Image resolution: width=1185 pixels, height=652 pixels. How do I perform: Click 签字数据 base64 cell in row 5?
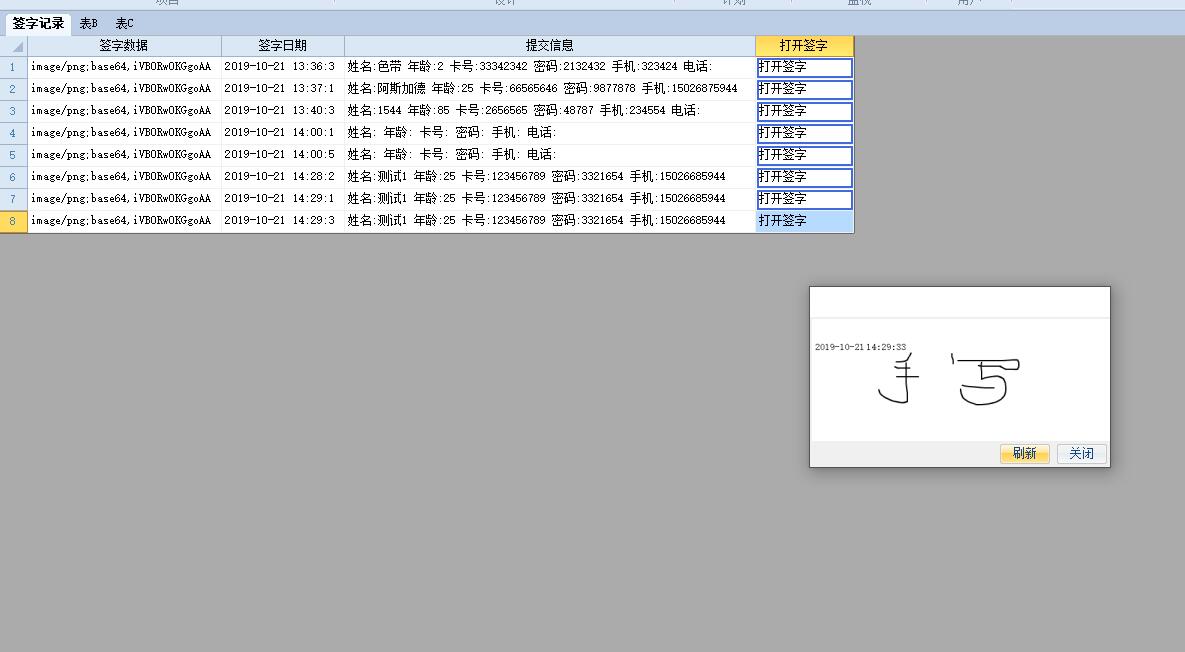[124, 155]
